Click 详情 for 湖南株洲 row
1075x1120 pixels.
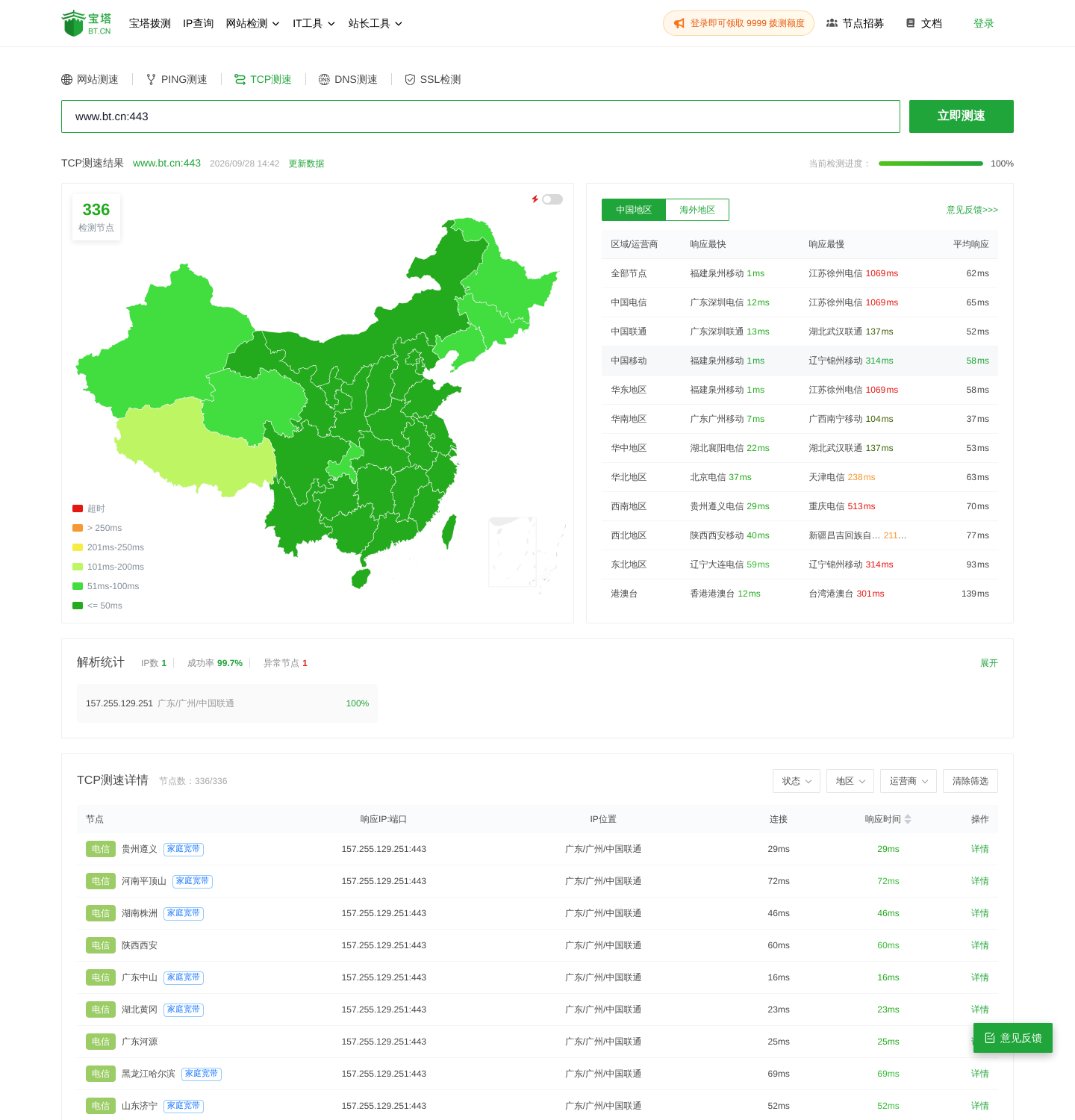[980, 913]
